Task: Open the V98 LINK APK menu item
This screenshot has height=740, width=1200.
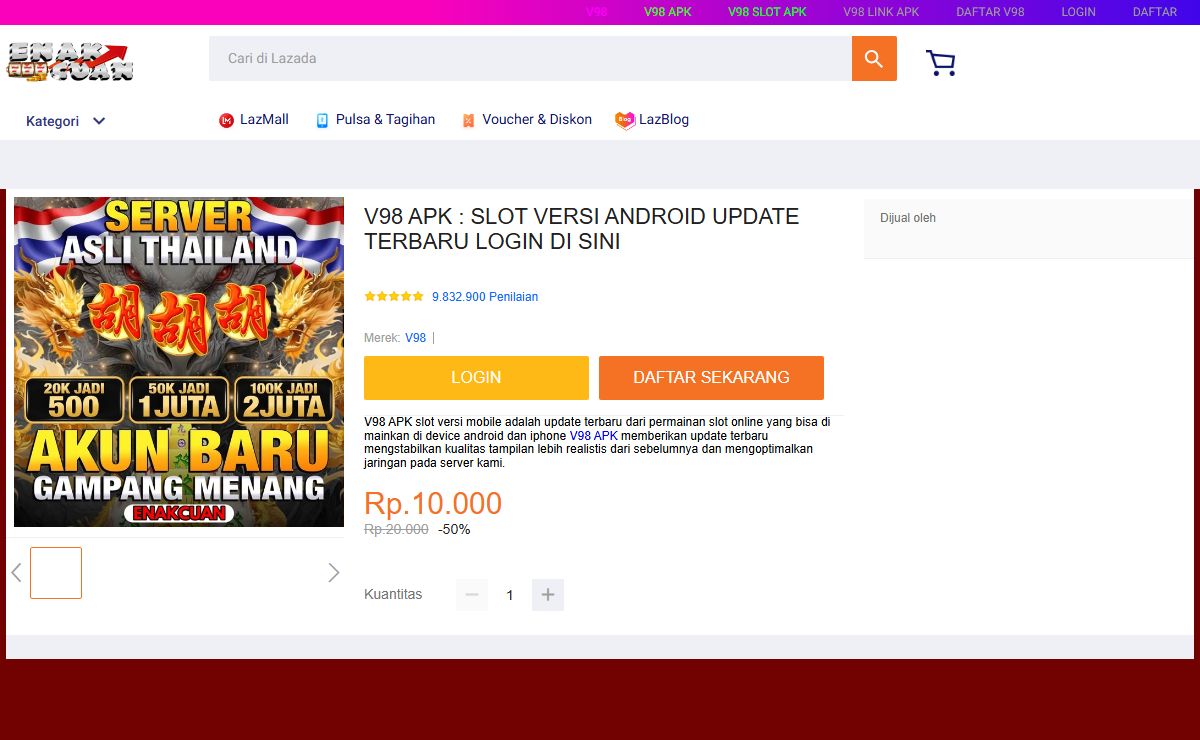Action: click(x=881, y=12)
